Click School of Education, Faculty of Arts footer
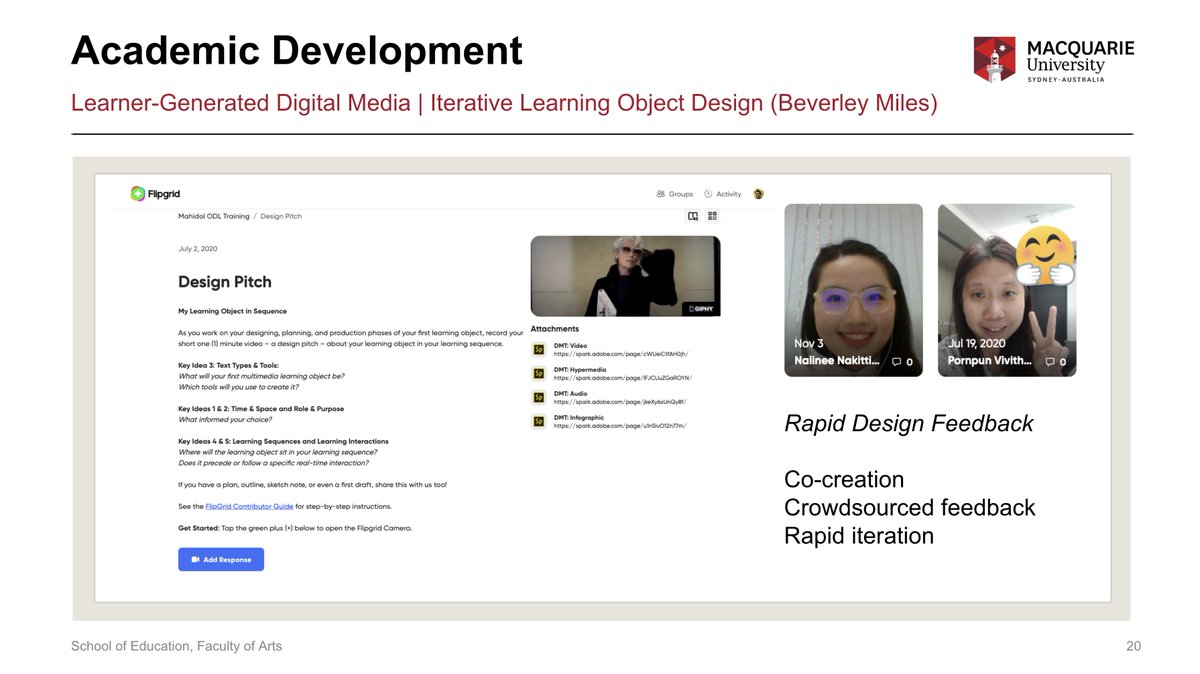1200x674 pixels. tap(176, 646)
